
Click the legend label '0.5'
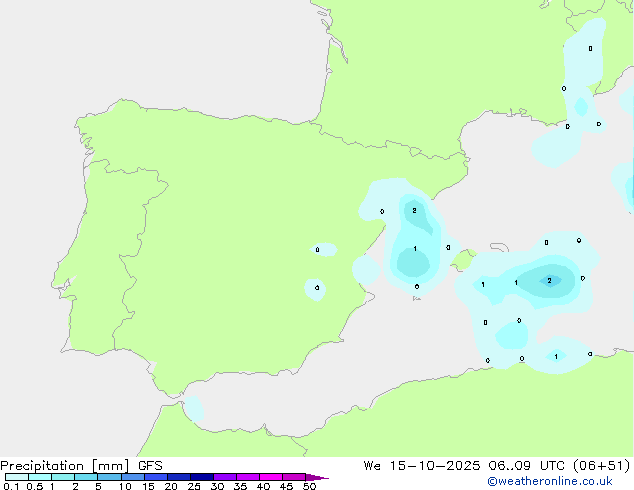click(34, 486)
